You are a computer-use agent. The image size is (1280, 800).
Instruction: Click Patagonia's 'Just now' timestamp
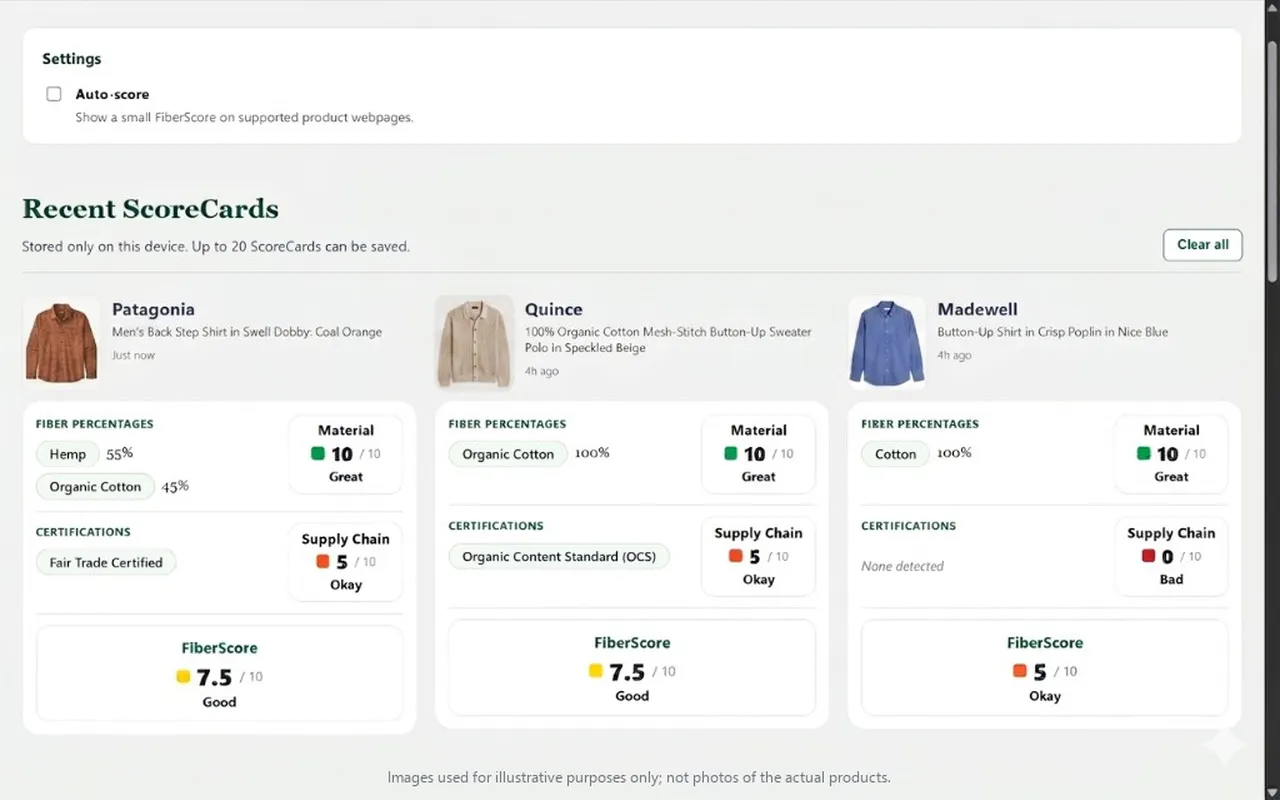tap(133, 355)
